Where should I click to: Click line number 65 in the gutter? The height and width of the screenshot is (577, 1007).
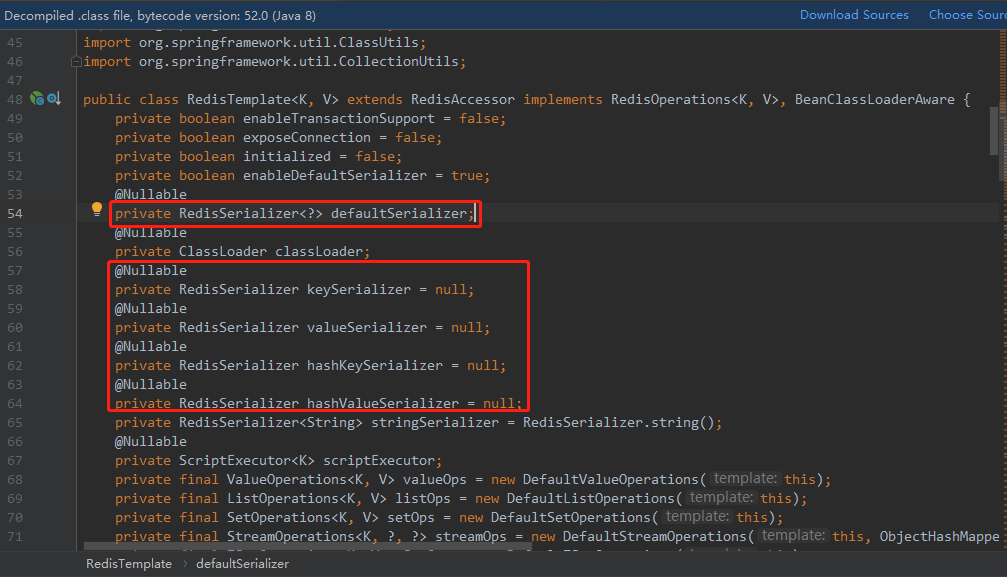coord(15,423)
